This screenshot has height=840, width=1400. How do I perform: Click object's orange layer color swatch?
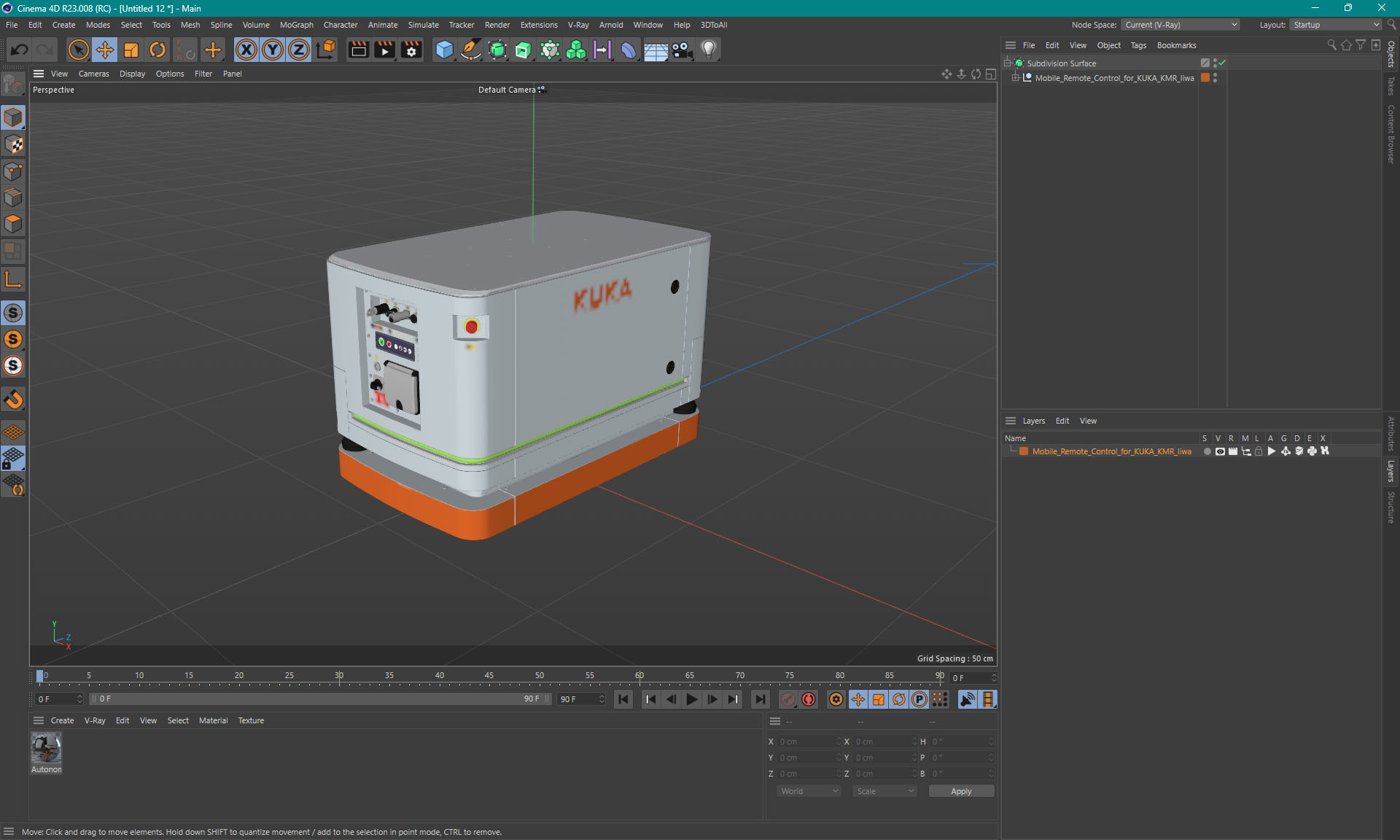1205,78
